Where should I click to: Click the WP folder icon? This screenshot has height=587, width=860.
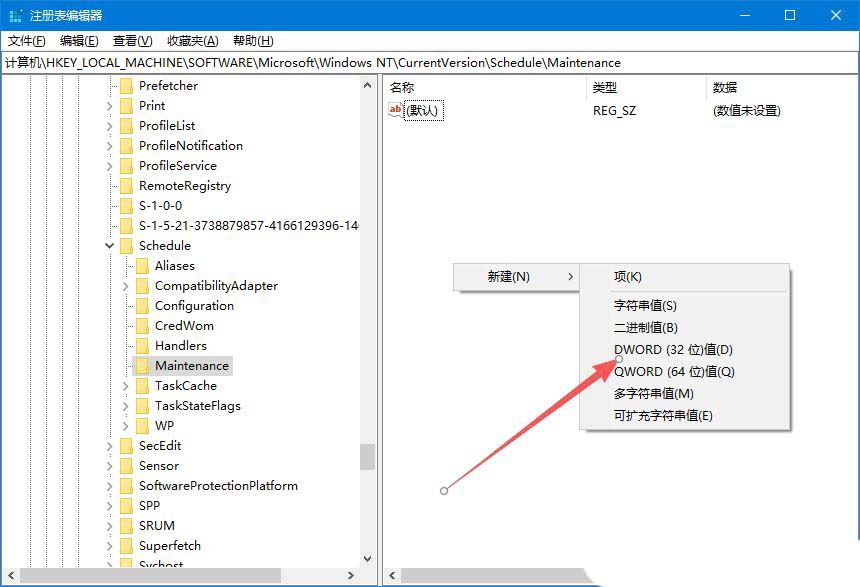142,426
